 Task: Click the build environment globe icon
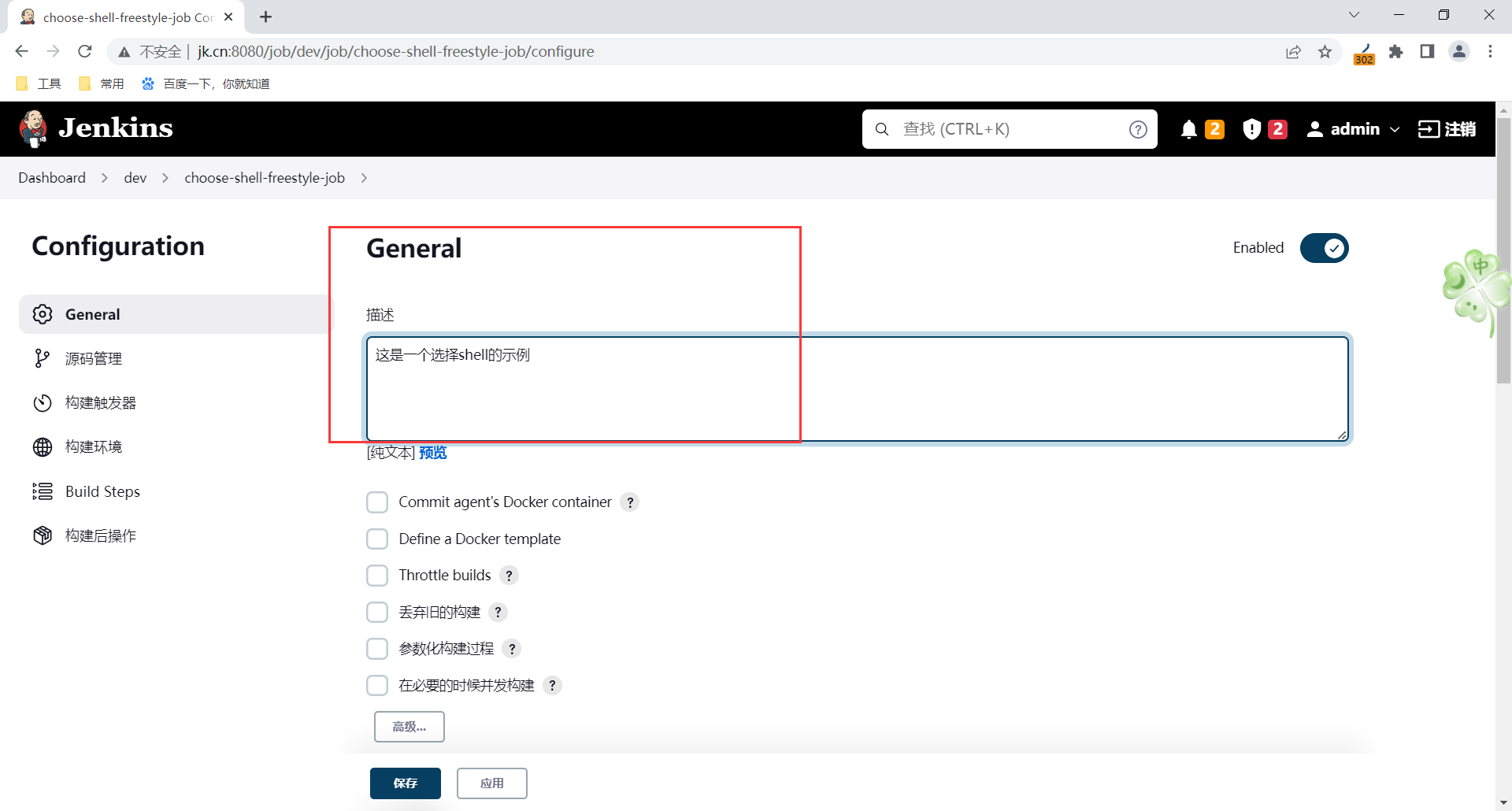coord(43,447)
